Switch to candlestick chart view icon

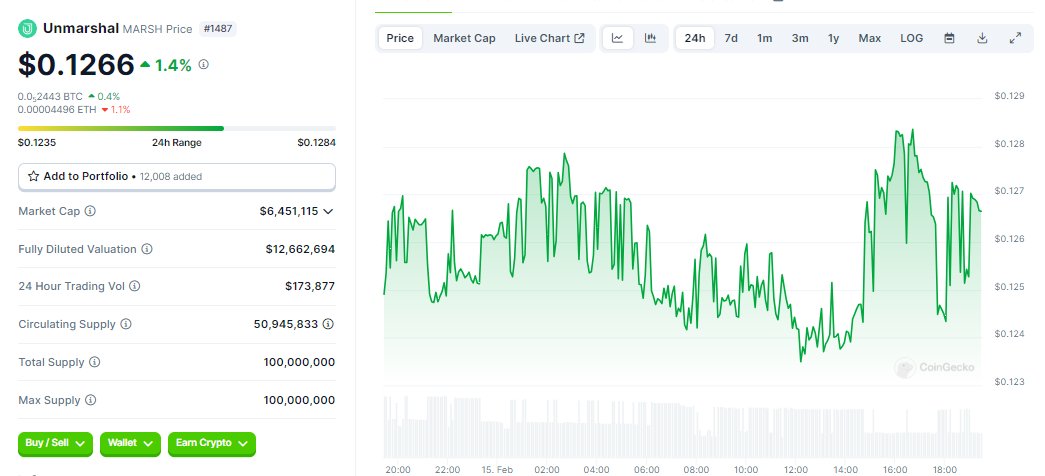(650, 39)
